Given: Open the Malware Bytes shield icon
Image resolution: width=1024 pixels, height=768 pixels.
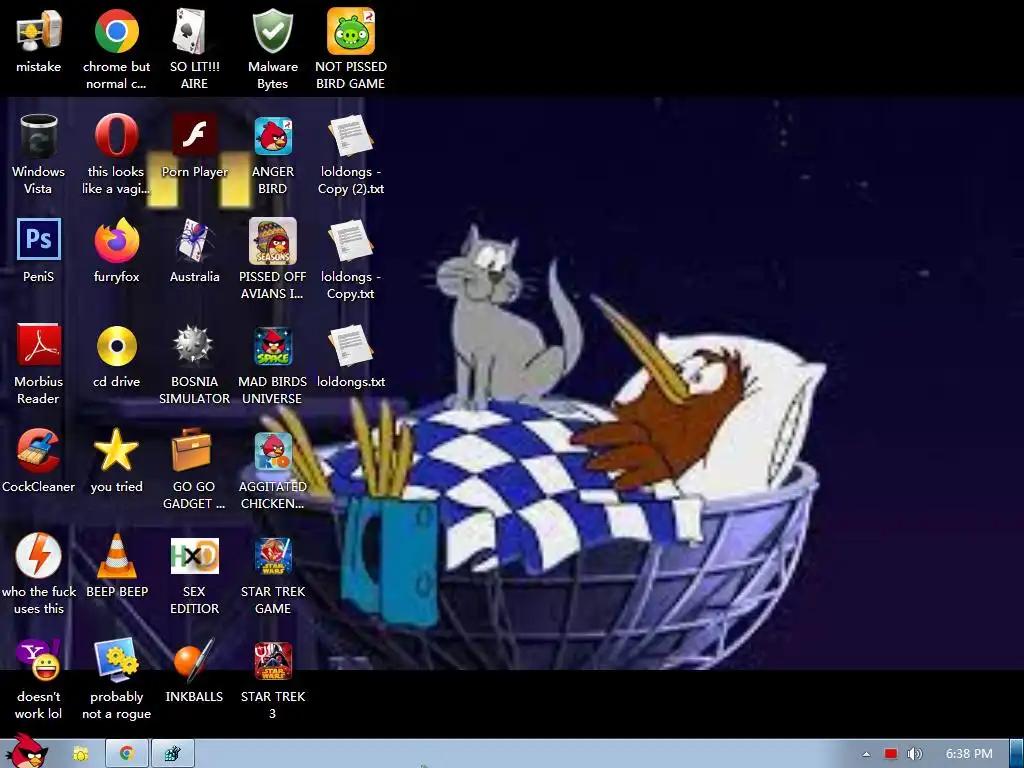Looking at the screenshot, I should 273,31.
